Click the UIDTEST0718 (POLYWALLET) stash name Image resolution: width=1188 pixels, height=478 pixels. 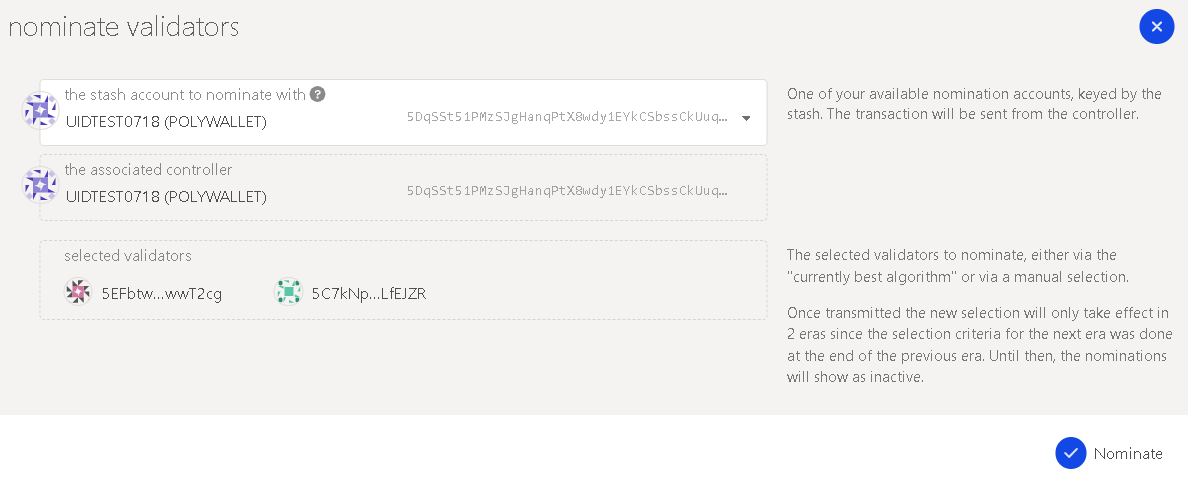[166, 122]
